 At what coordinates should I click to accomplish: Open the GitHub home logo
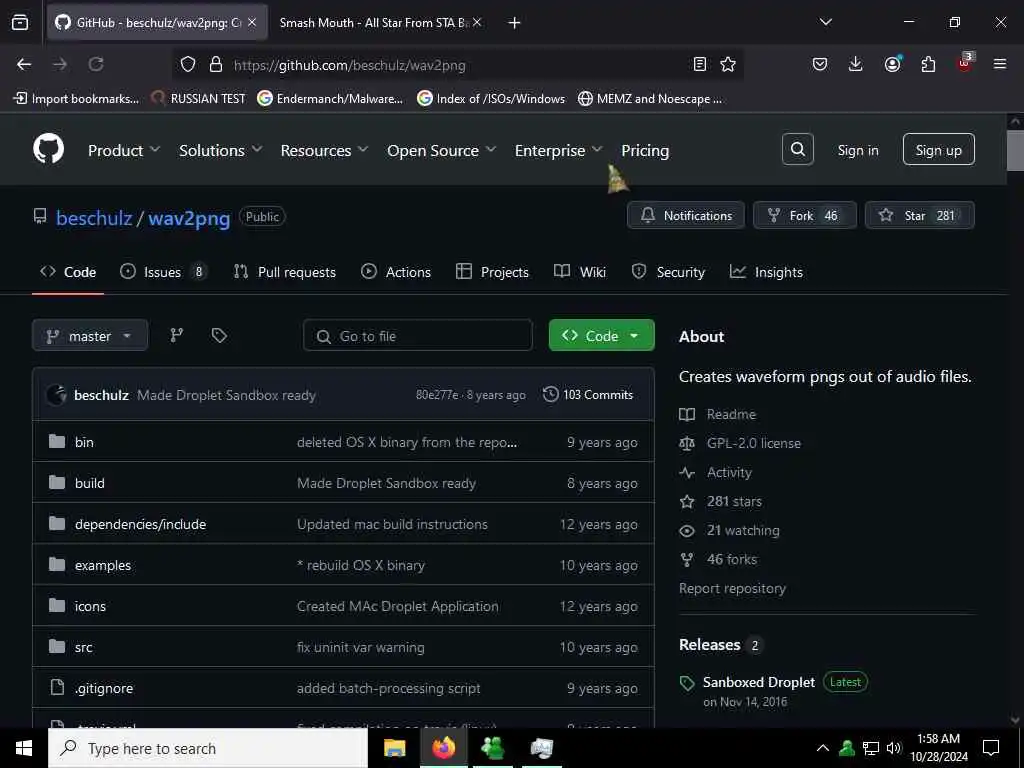tap(48, 150)
